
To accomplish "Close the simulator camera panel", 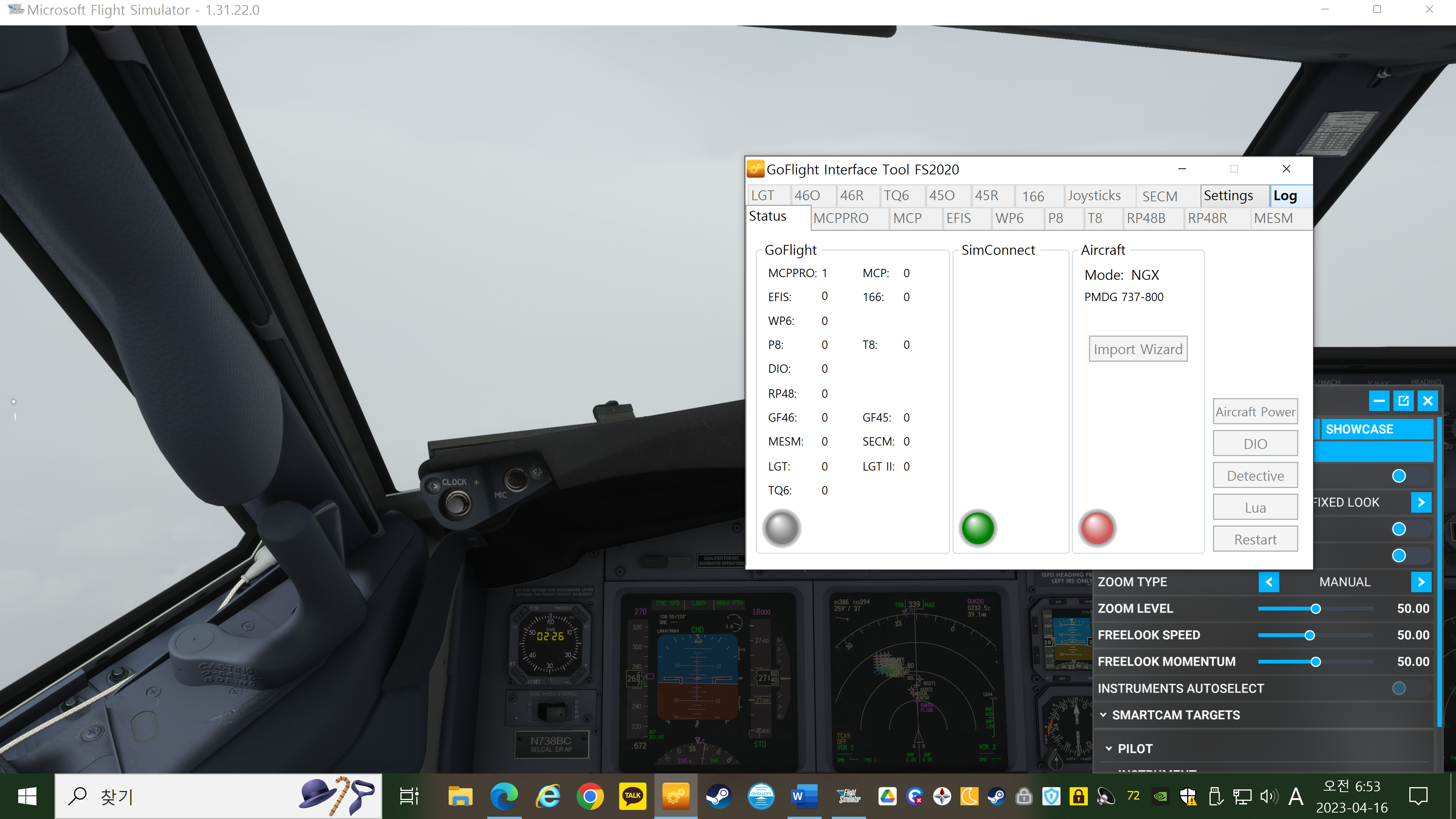I will pos(1428,401).
